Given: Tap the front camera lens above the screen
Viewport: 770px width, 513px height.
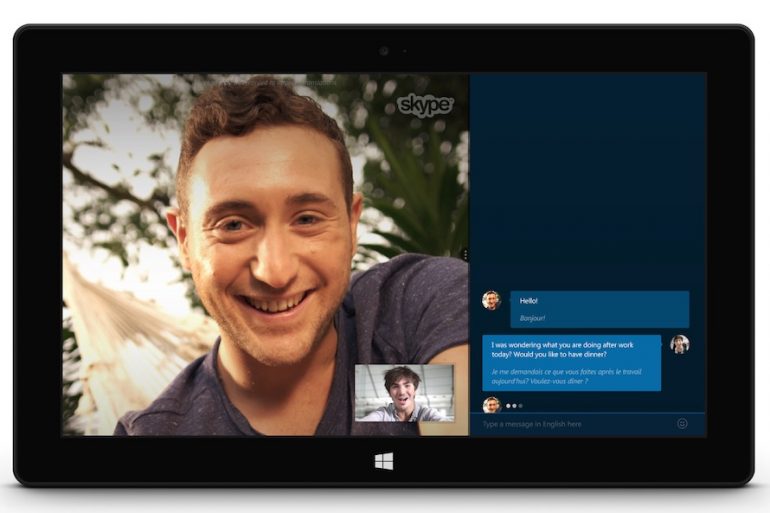Looking at the screenshot, I should pyautogui.click(x=384, y=50).
